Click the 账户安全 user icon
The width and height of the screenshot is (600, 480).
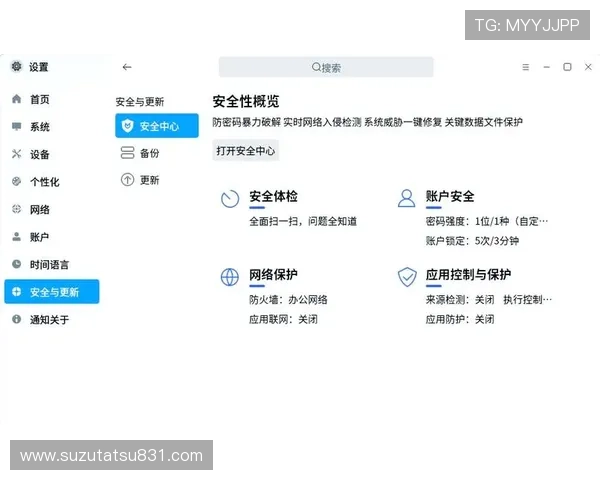coord(406,198)
